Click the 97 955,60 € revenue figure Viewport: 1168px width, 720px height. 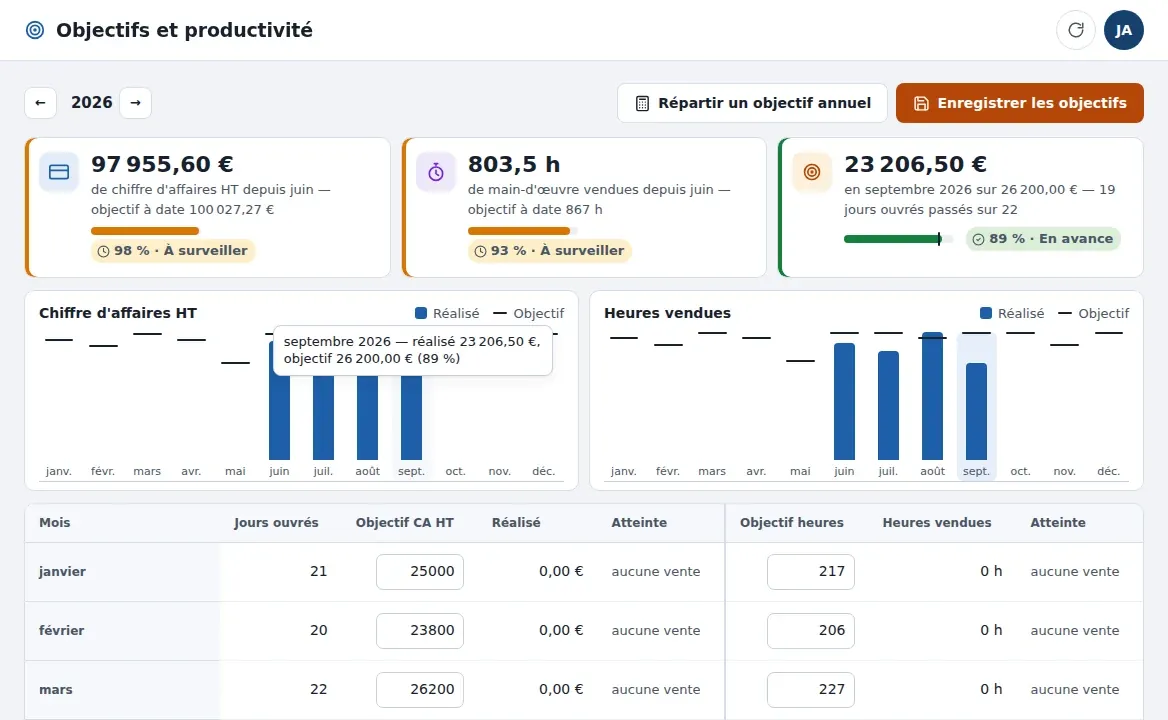click(x=162, y=164)
